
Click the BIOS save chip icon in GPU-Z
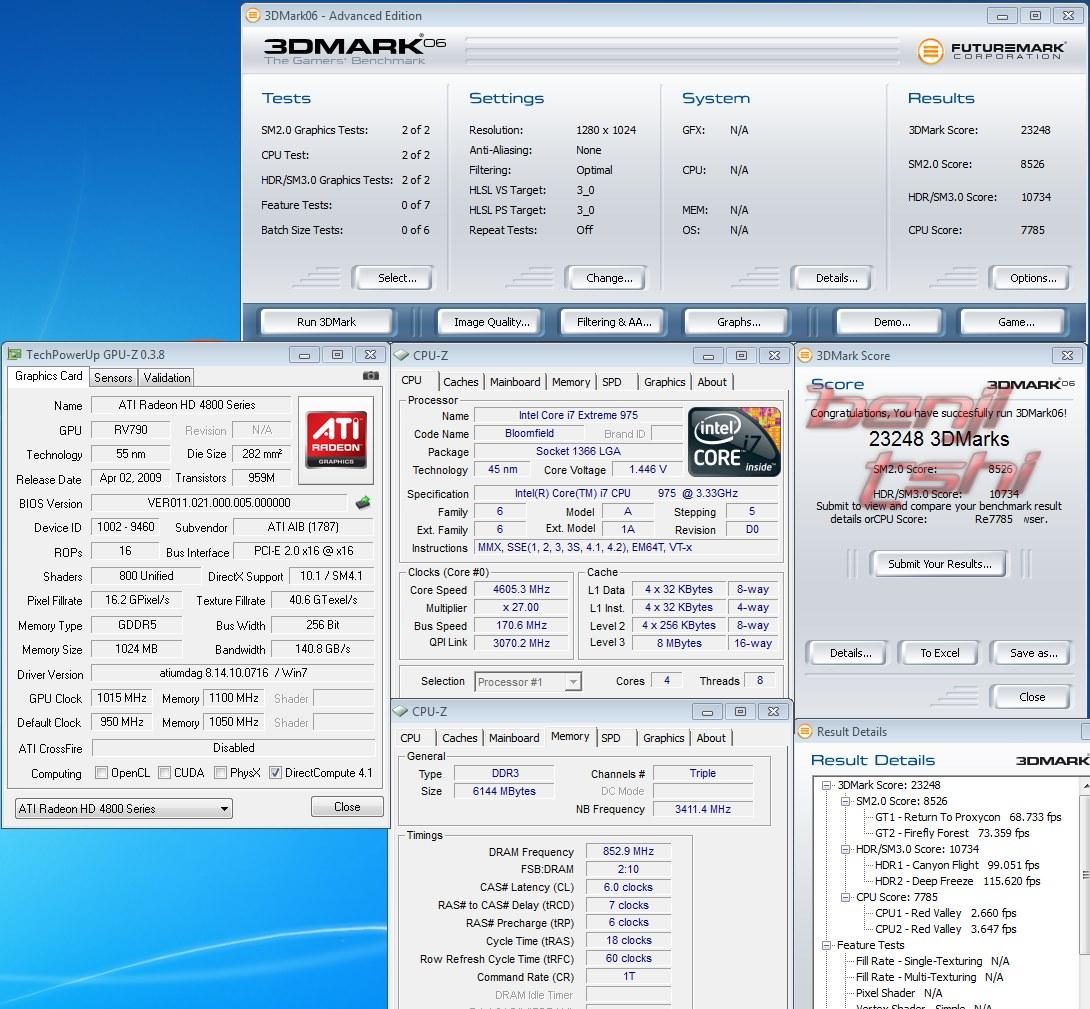click(x=362, y=502)
